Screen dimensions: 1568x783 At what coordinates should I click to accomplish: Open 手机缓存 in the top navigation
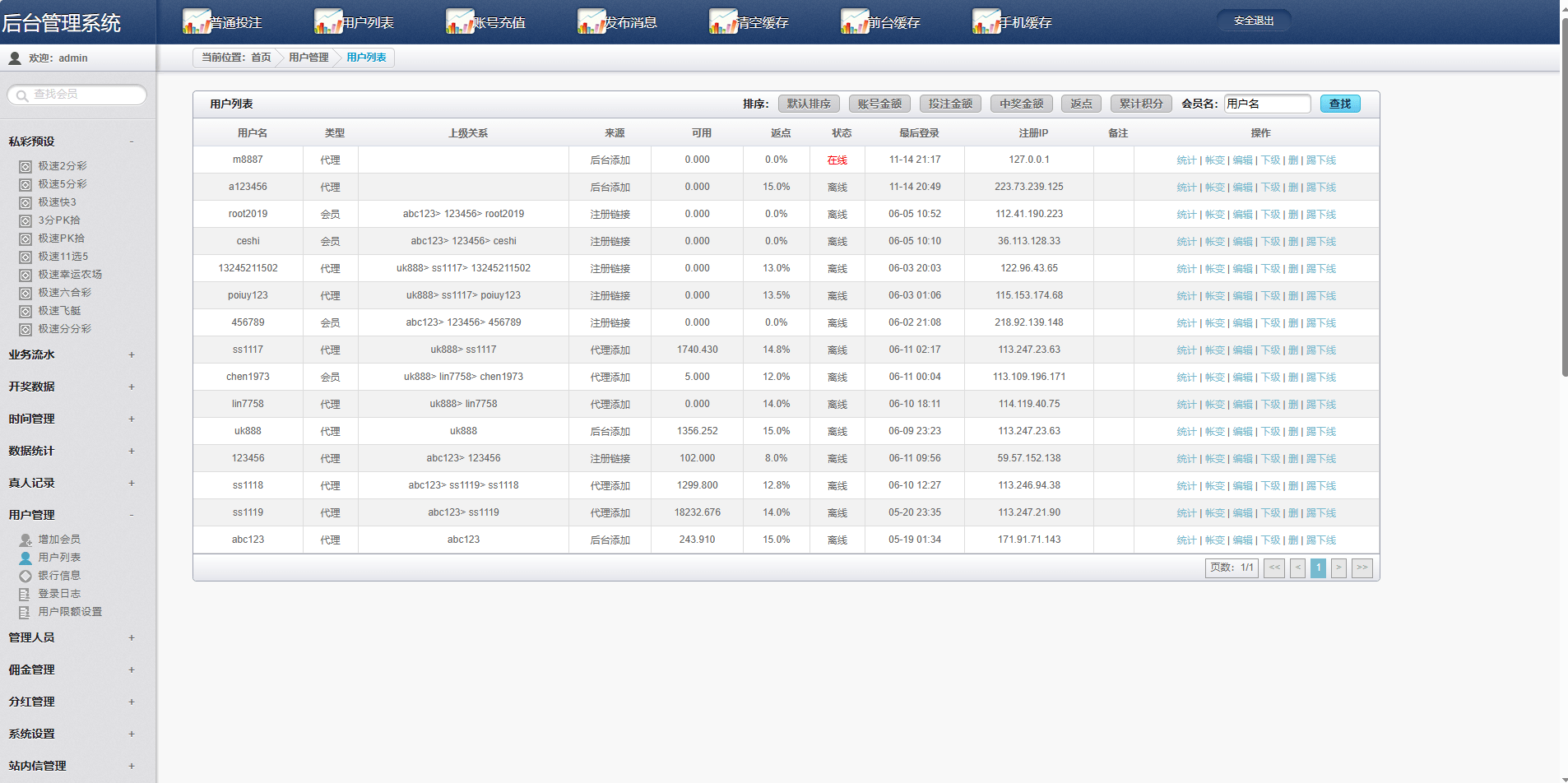[x=1025, y=22]
